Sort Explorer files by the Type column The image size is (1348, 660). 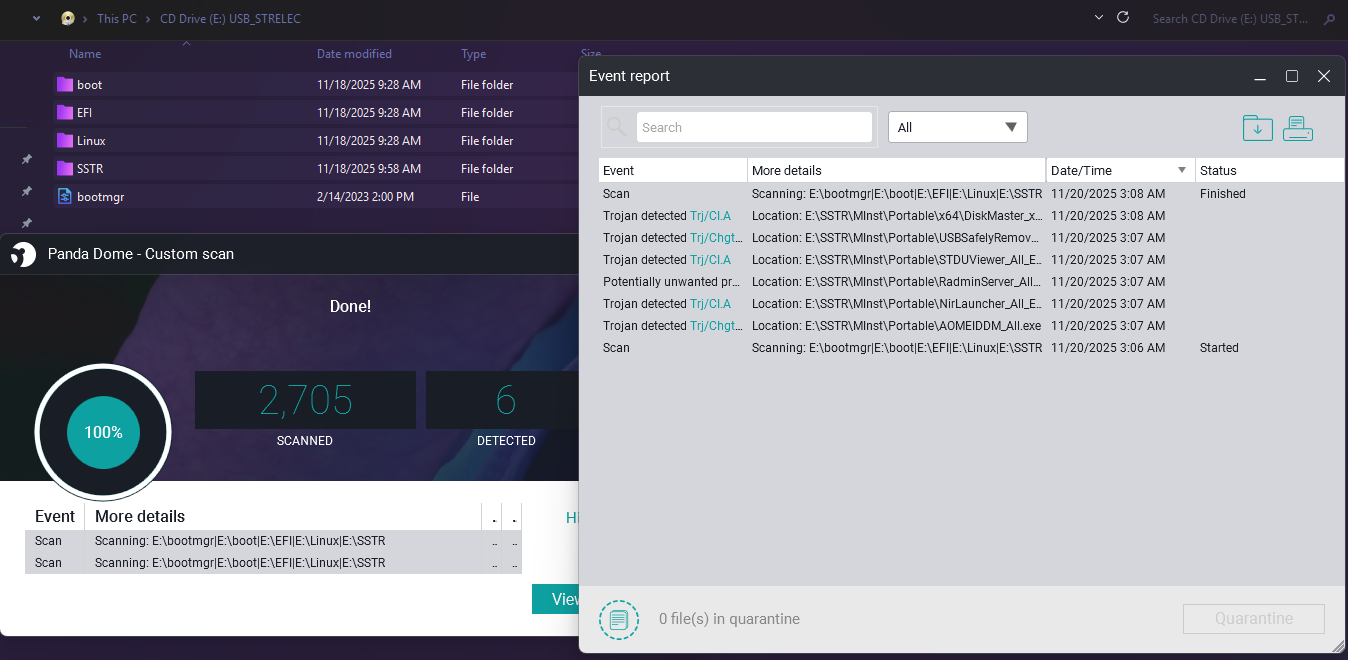pos(474,54)
